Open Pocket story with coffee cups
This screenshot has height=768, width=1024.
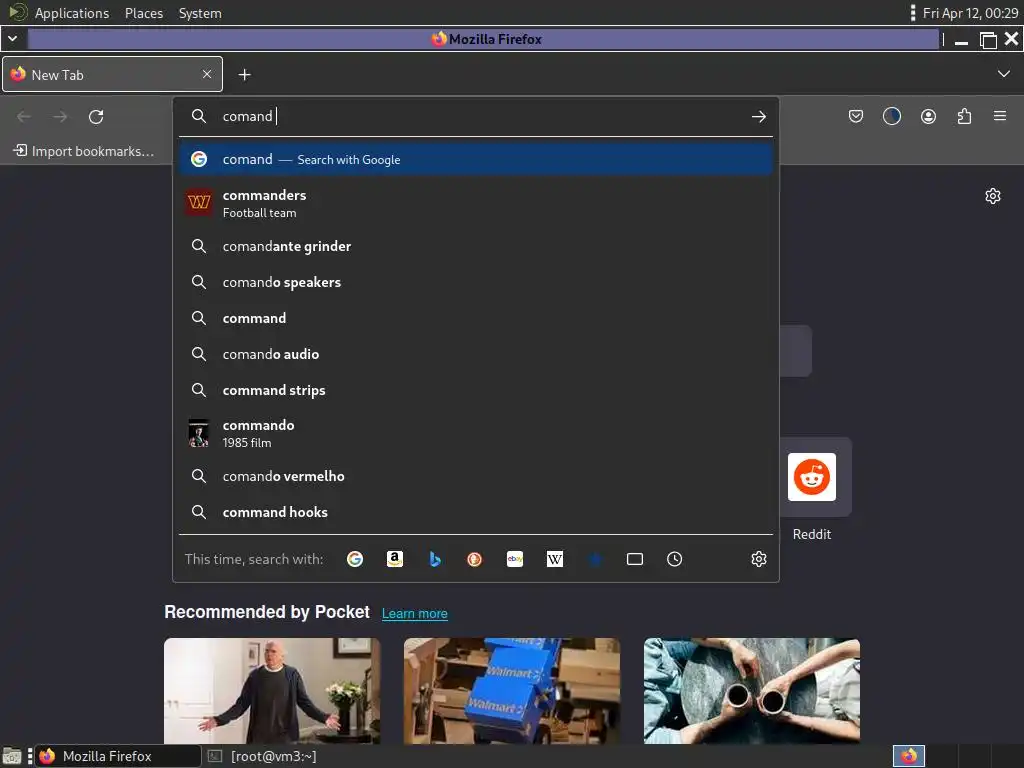point(752,691)
